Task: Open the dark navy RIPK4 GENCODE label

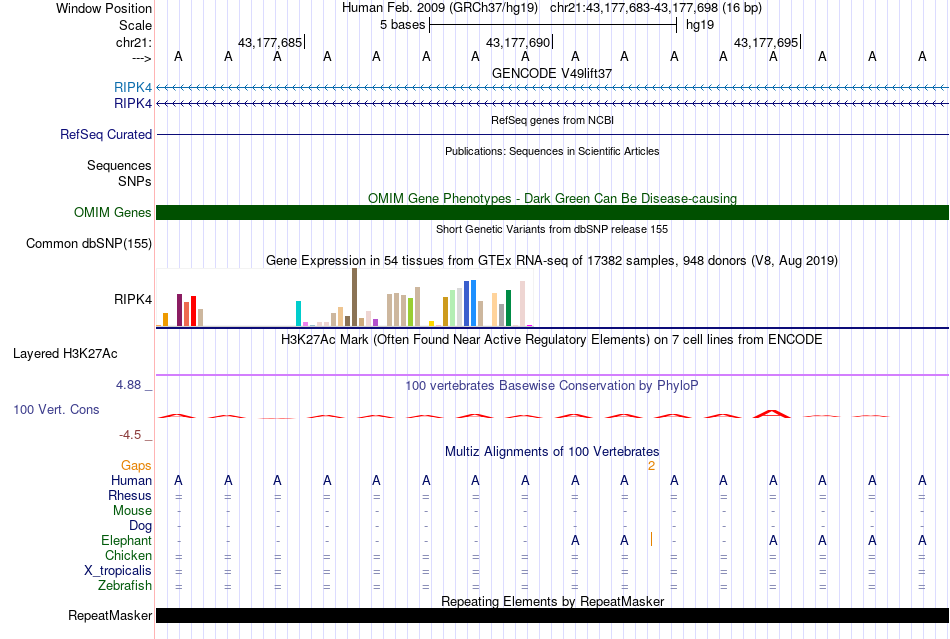Action: (x=133, y=103)
